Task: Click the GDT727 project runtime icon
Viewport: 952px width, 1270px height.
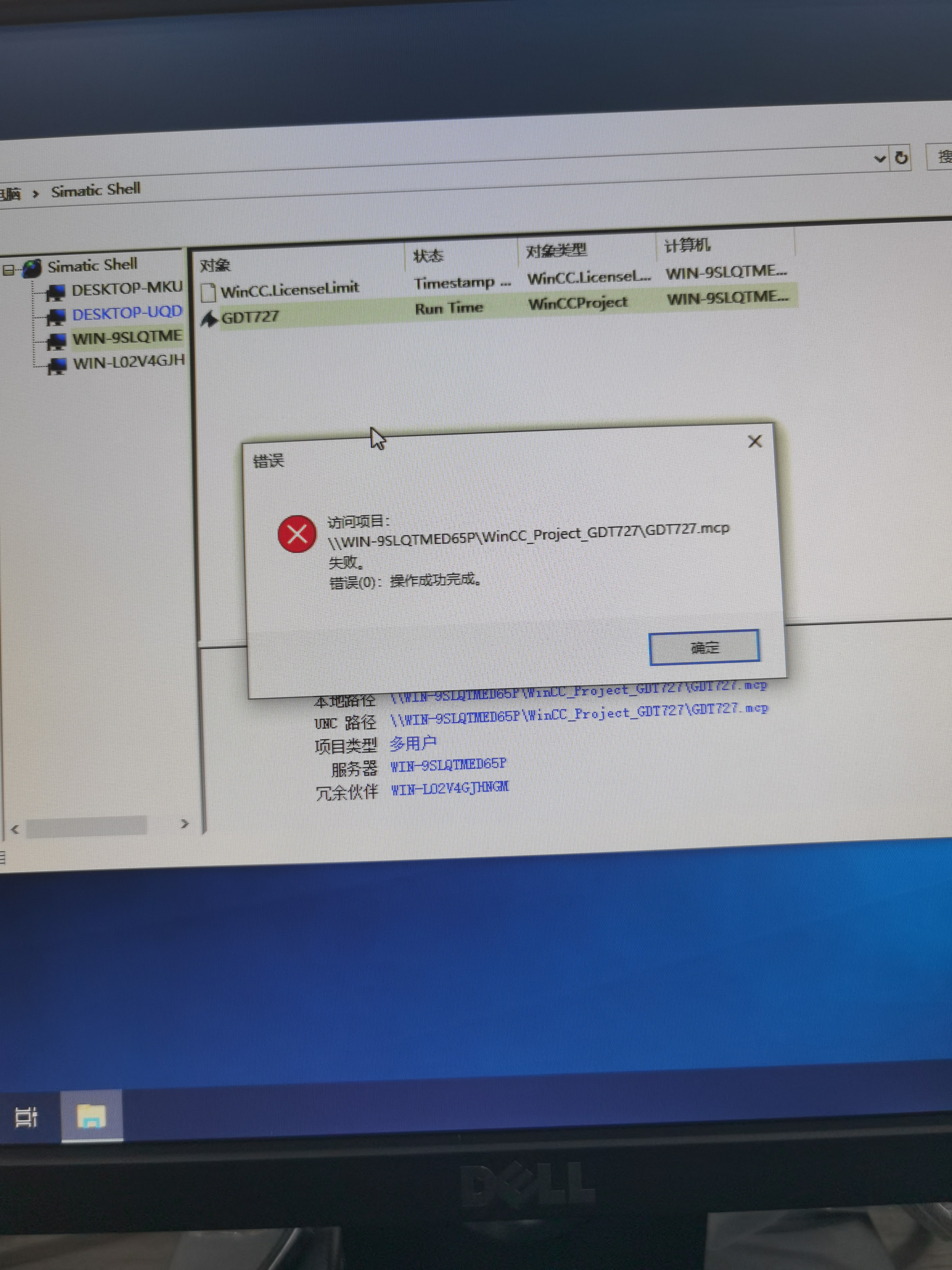Action: [209, 319]
